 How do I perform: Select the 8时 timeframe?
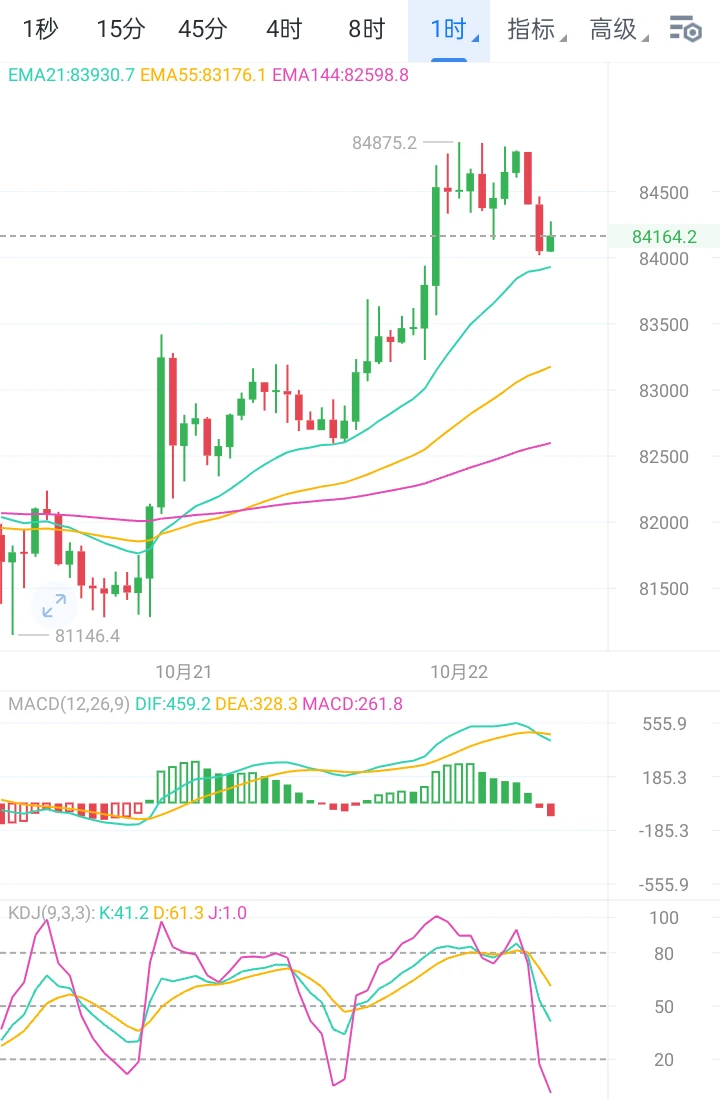(x=367, y=29)
